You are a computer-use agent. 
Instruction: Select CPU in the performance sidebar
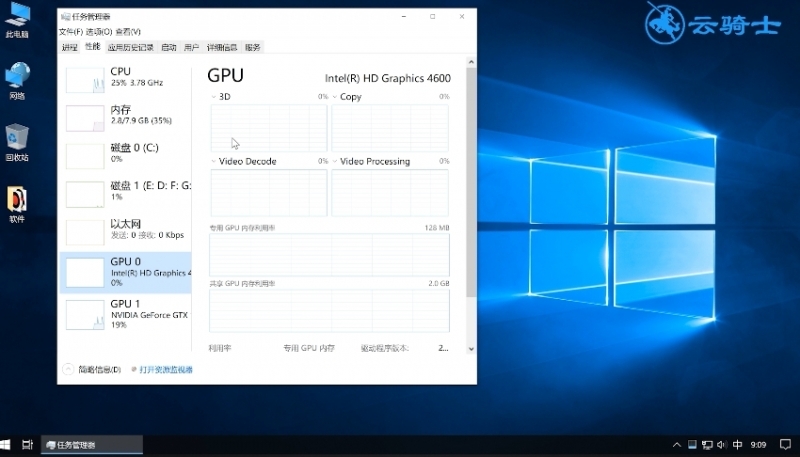(x=126, y=80)
